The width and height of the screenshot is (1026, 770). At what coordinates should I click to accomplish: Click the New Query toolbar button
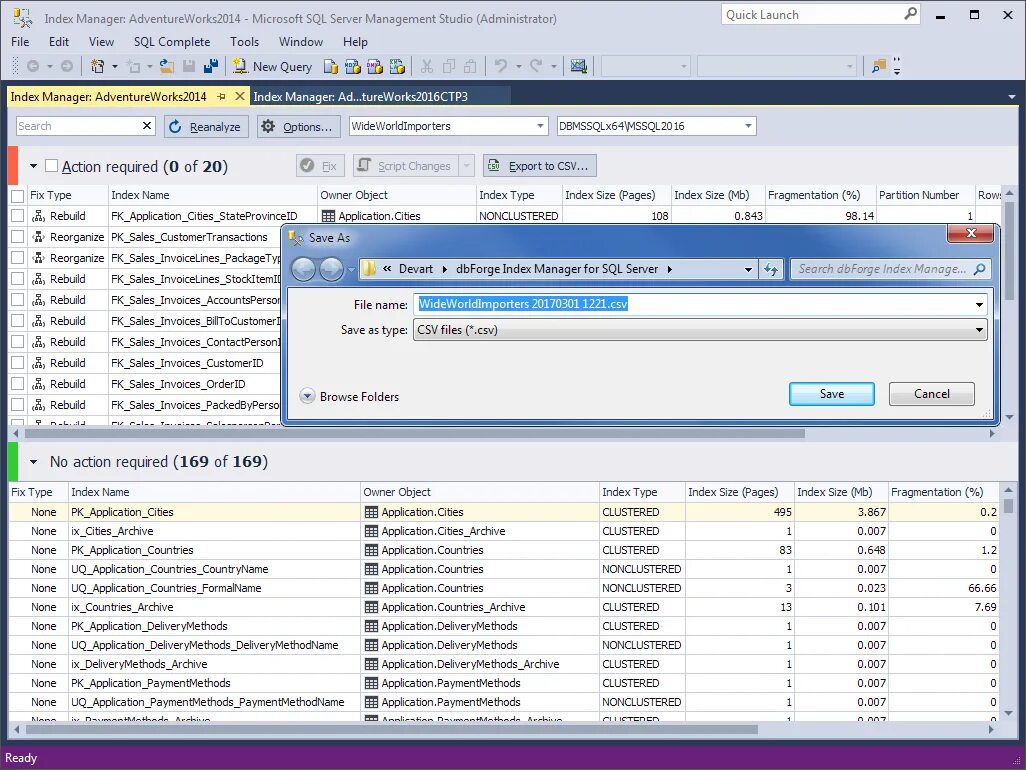(273, 66)
